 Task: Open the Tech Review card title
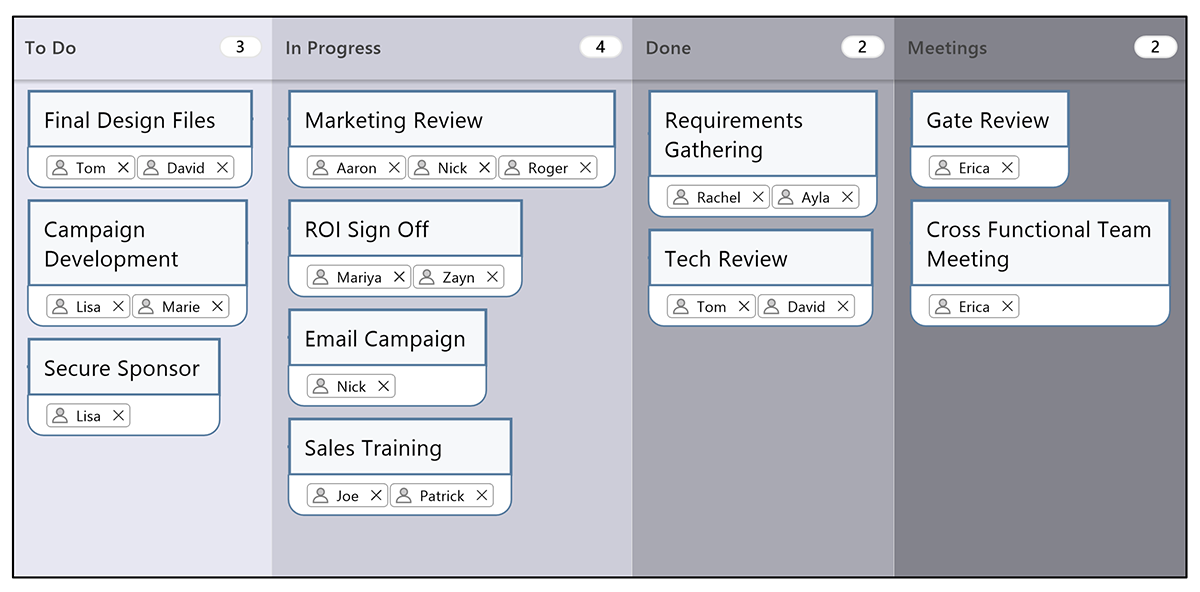click(726, 259)
